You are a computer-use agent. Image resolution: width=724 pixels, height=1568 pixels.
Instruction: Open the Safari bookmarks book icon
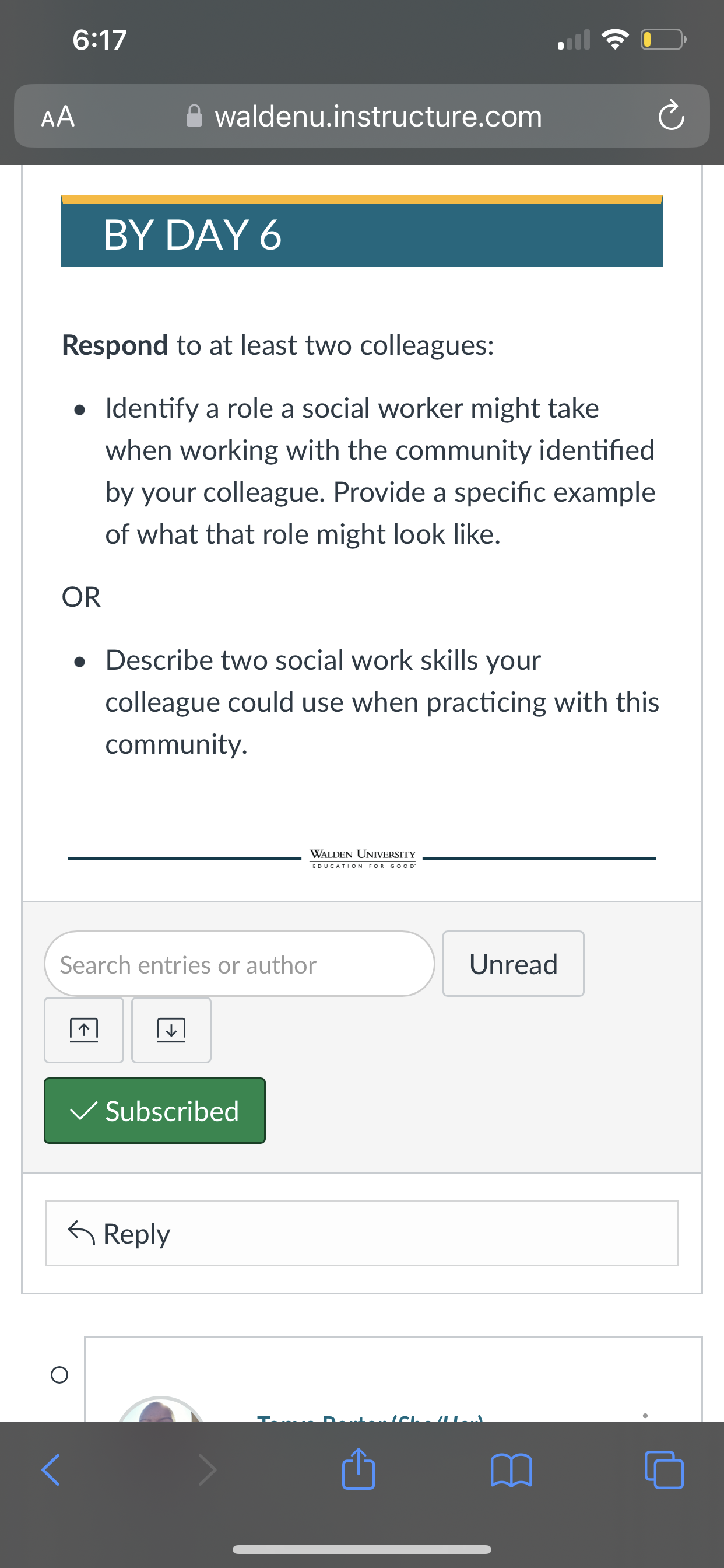[x=511, y=1470]
